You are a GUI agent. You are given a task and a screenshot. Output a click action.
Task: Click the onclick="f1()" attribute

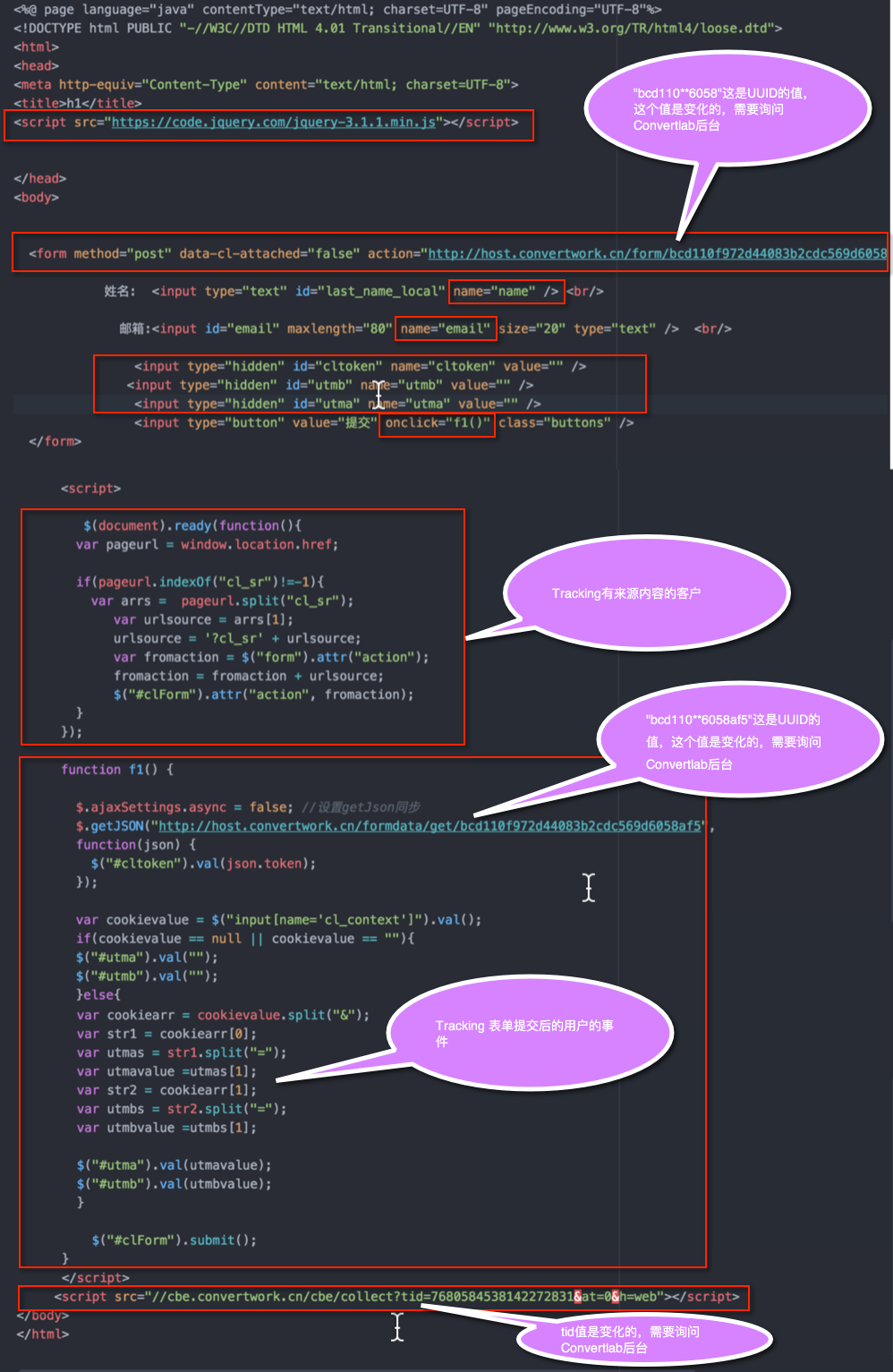(x=437, y=422)
